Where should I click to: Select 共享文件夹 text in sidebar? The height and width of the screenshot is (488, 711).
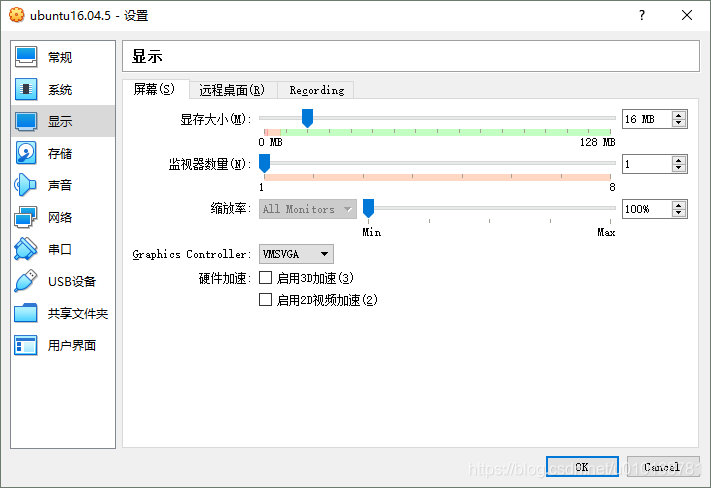pos(78,313)
